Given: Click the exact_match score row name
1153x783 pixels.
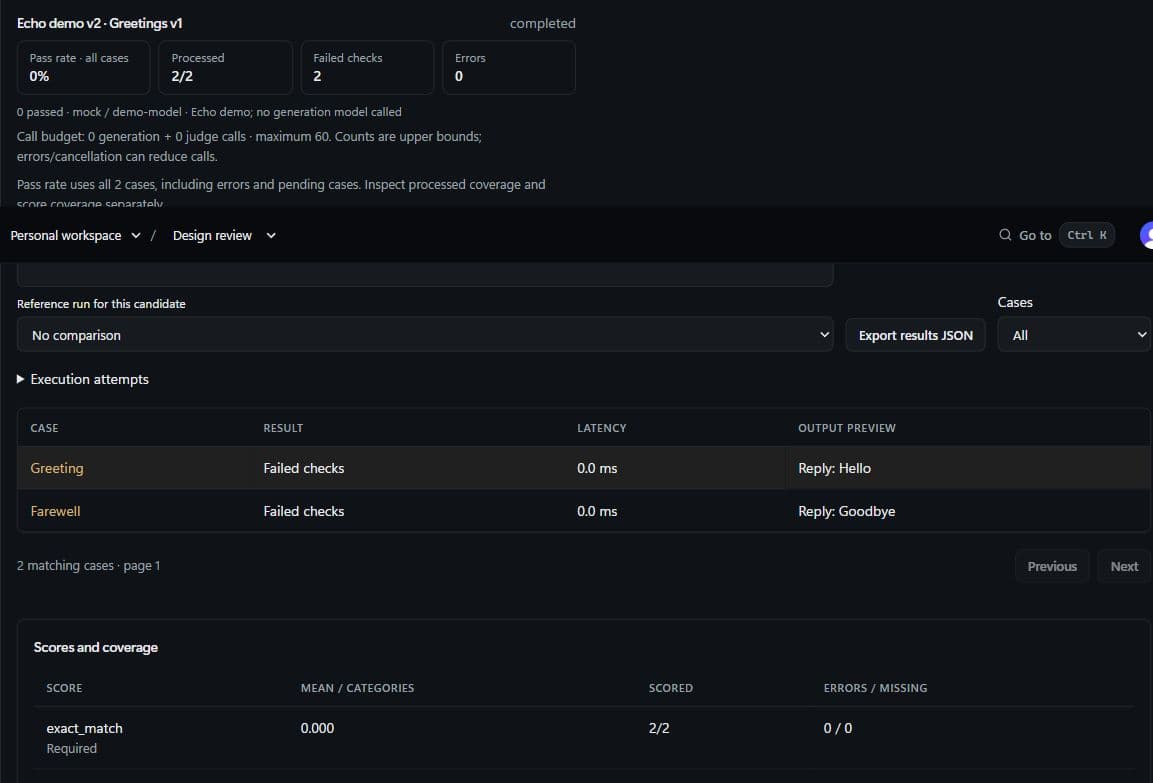Looking at the screenshot, I should coord(85,728).
